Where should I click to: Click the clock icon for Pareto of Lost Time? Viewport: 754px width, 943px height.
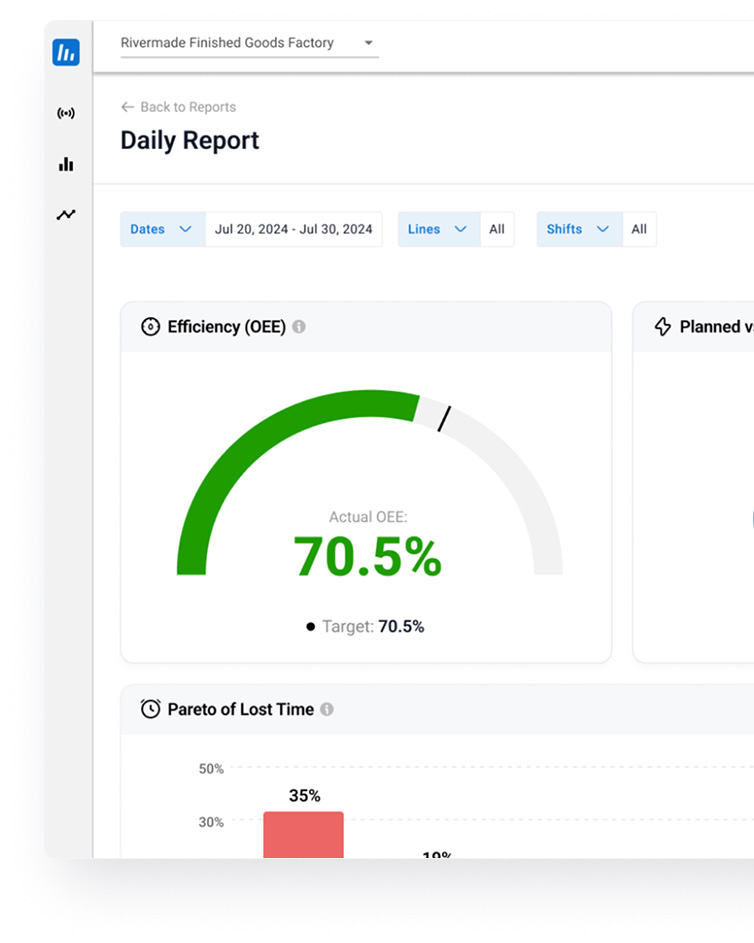150,709
